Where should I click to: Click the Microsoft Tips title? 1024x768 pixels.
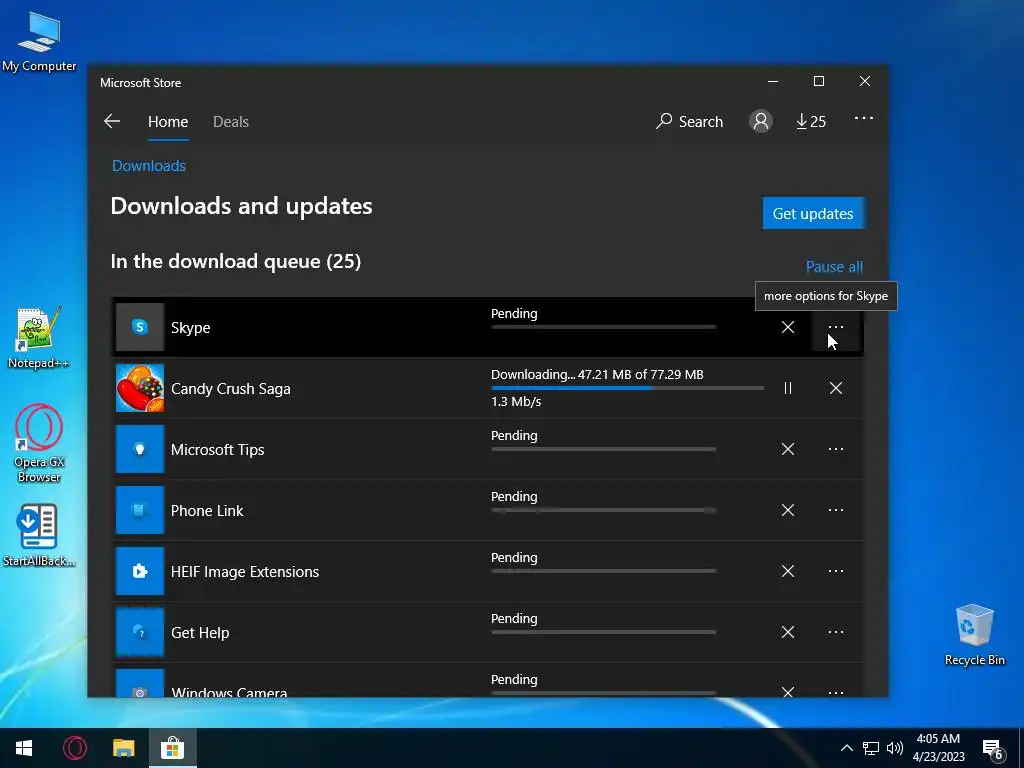[x=217, y=450]
